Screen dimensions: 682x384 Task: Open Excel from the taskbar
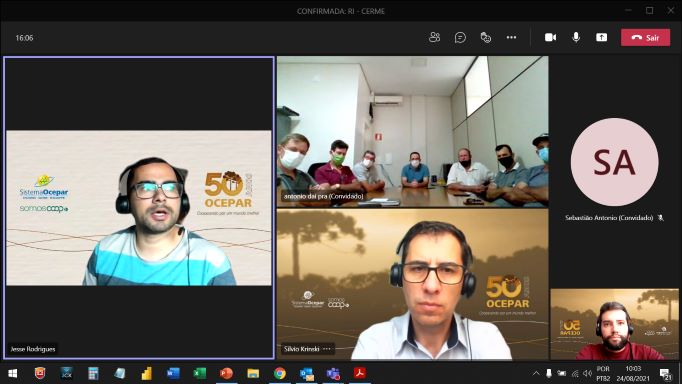pos(200,373)
